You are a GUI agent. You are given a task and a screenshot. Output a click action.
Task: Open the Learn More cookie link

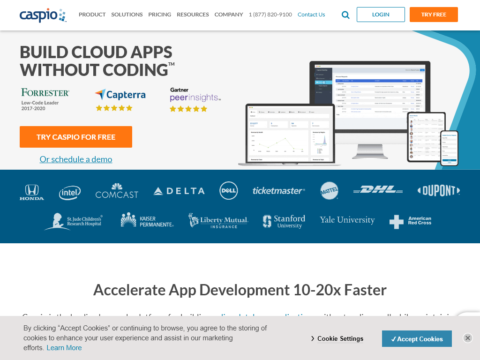(64, 348)
